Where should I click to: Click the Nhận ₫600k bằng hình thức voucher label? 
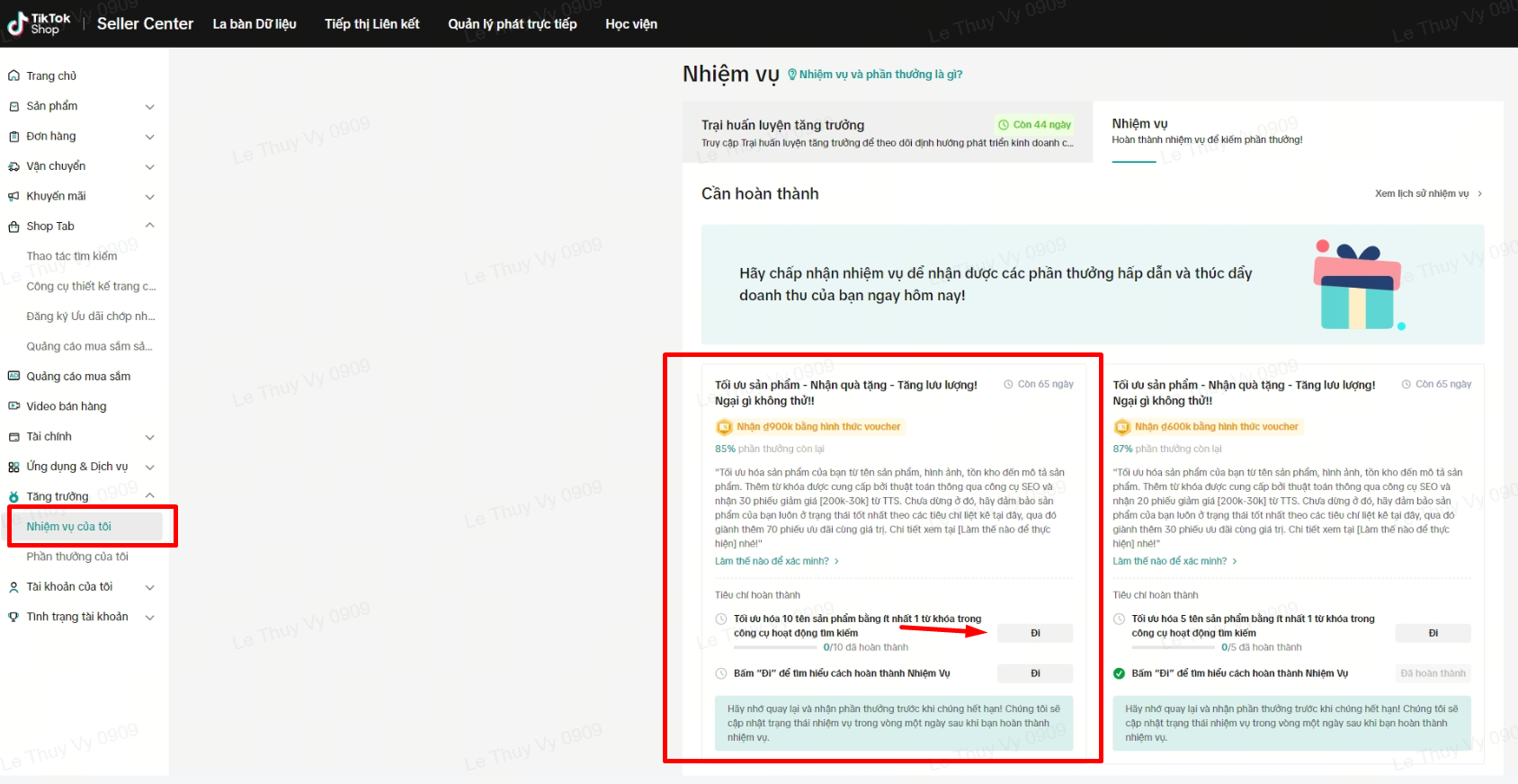(x=1217, y=427)
